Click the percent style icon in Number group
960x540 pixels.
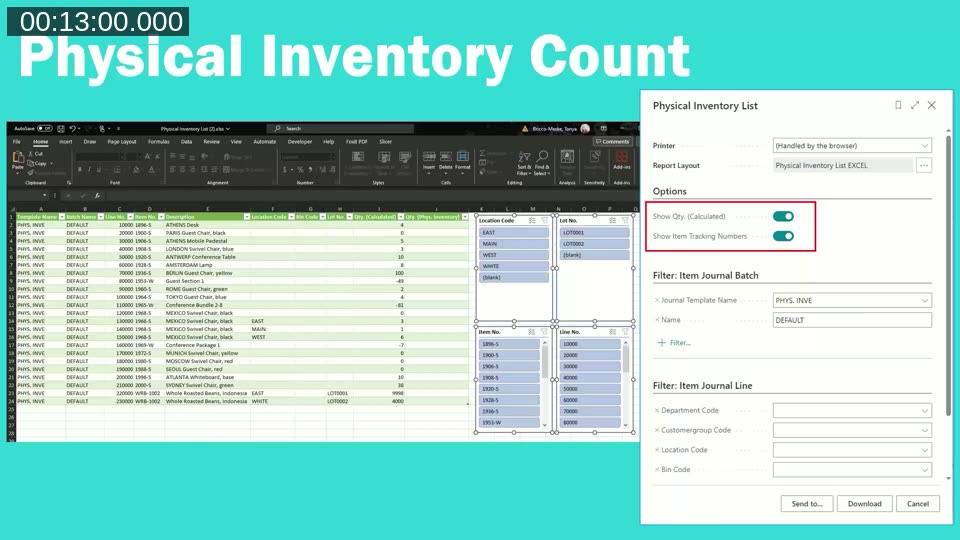tap(300, 170)
